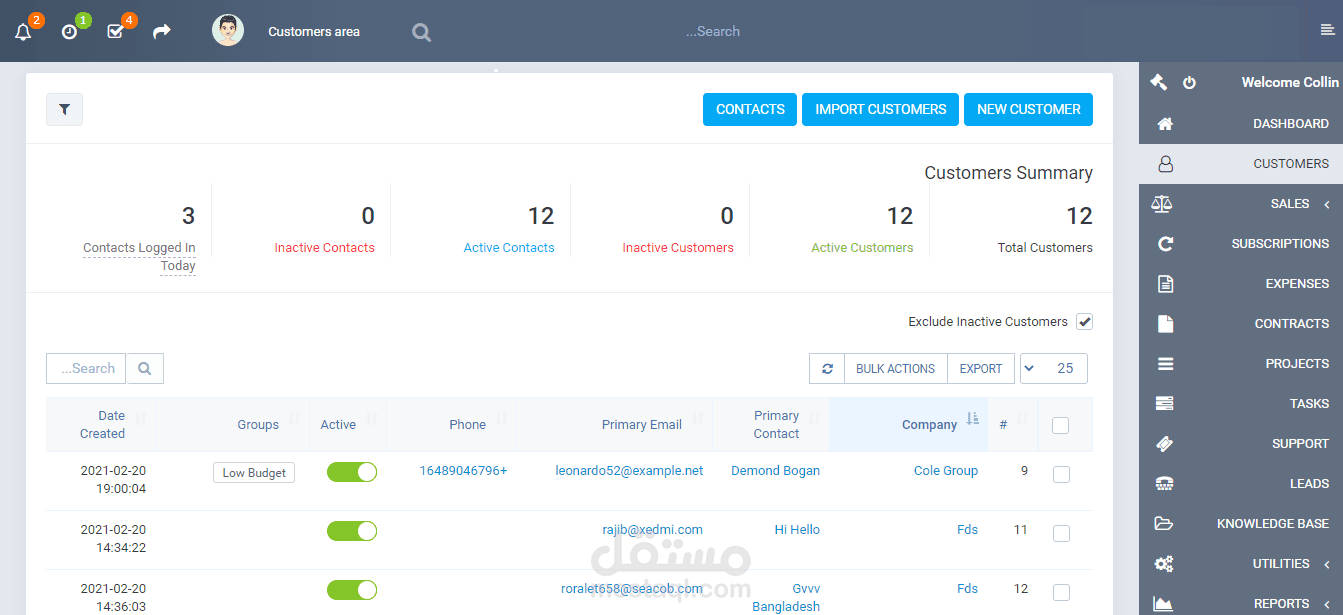Open Subscriptions menu item
The image size is (1343, 615).
1241,244
